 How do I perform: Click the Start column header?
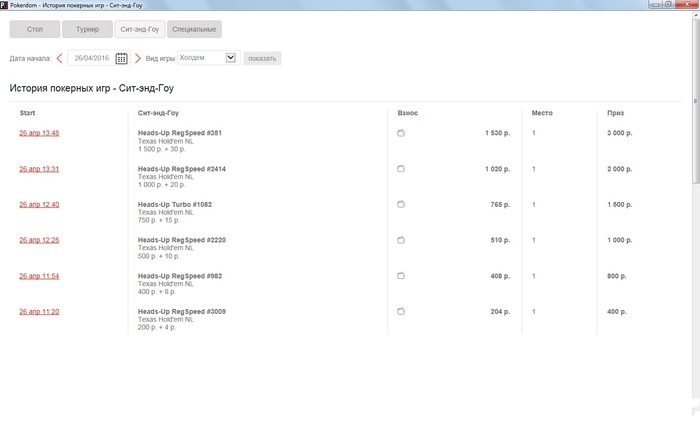(x=27, y=113)
